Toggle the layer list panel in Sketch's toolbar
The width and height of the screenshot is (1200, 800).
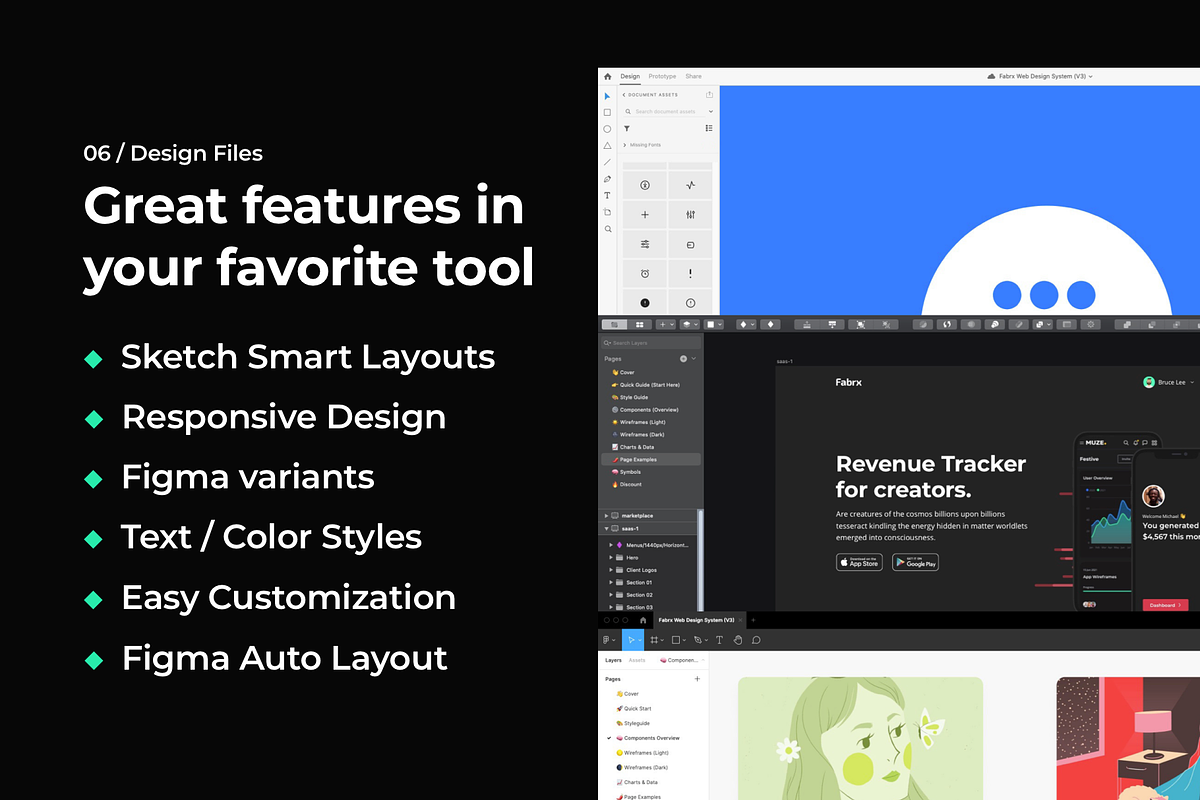pyautogui.click(x=614, y=323)
